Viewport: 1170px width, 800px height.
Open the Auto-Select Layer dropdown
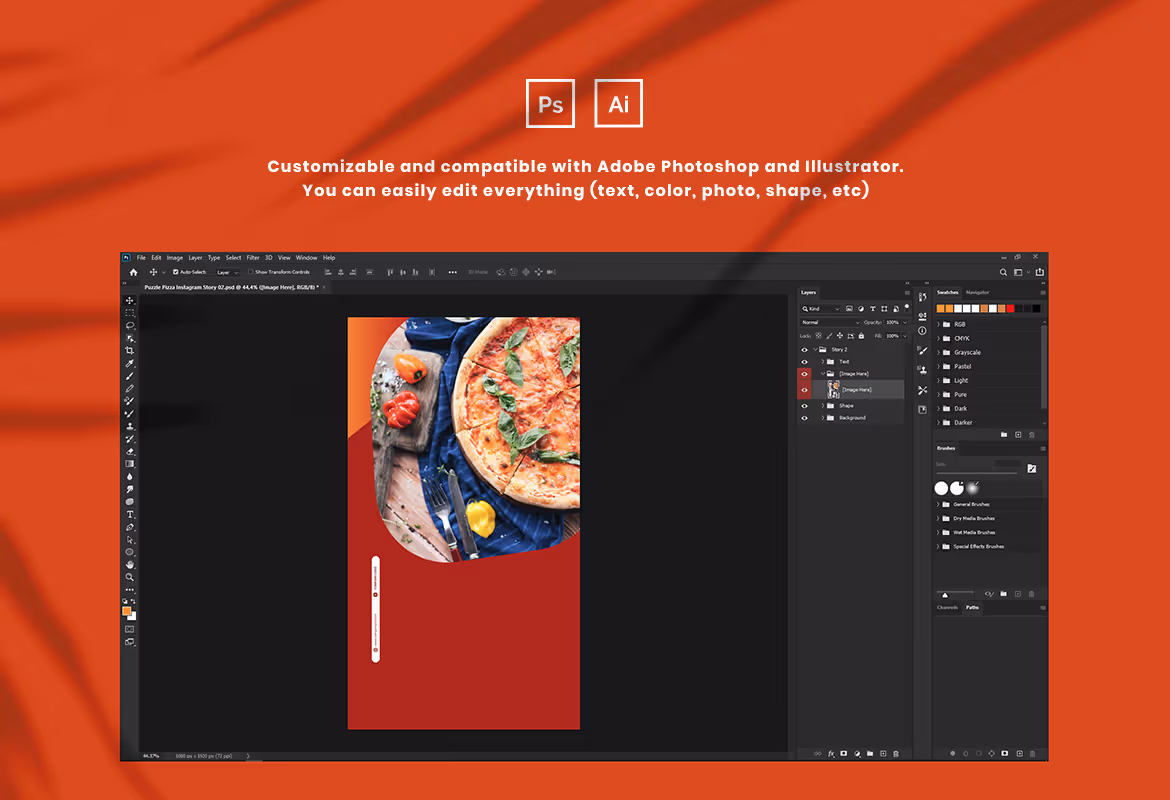tap(227, 272)
